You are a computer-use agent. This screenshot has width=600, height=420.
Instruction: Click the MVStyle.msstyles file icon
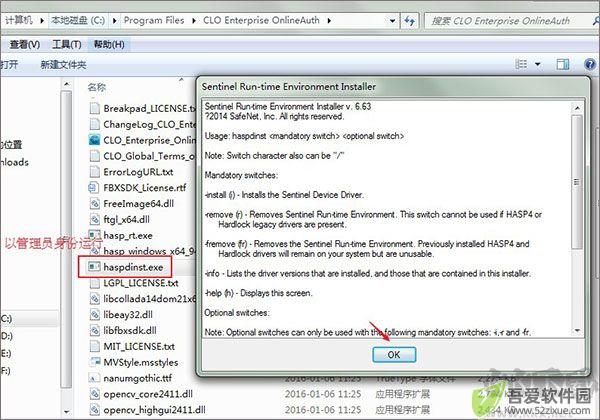click(94, 362)
